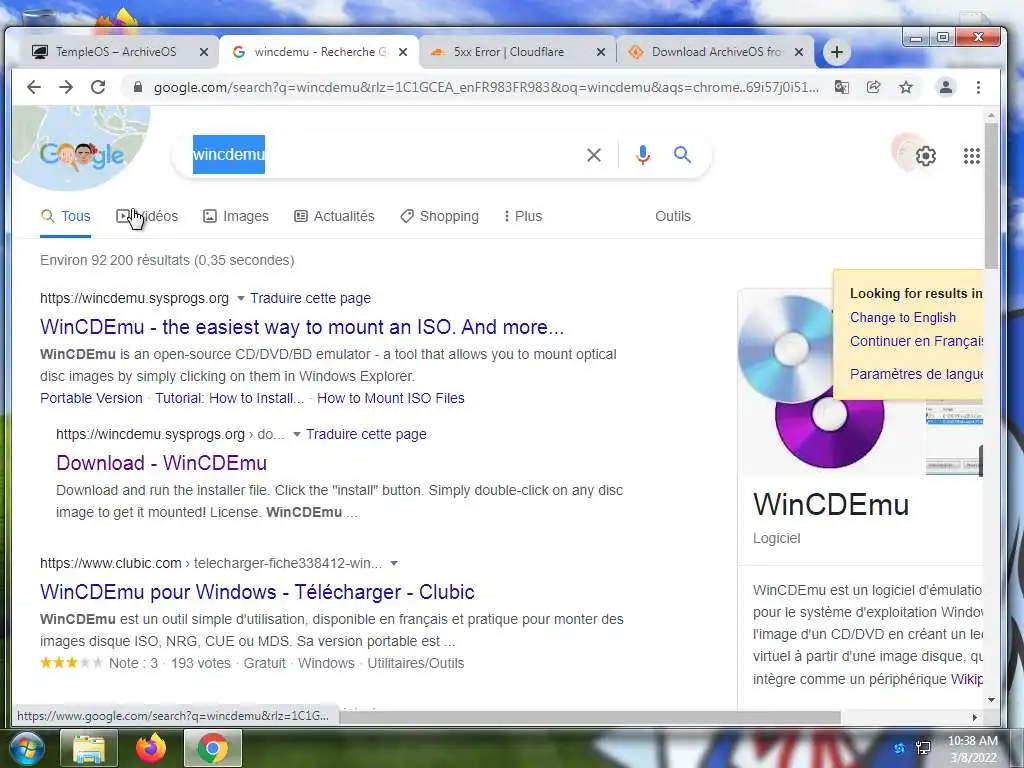Viewport: 1024px width, 768px height.
Task: Click the horizontal scrollbar right arrow
Action: [x=974, y=717]
